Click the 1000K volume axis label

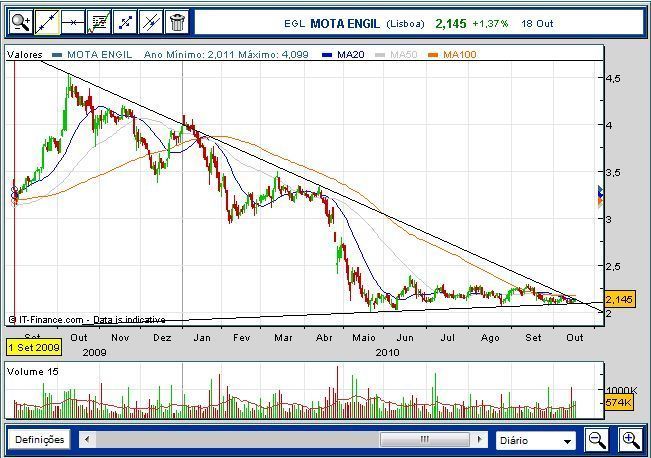coord(622,390)
